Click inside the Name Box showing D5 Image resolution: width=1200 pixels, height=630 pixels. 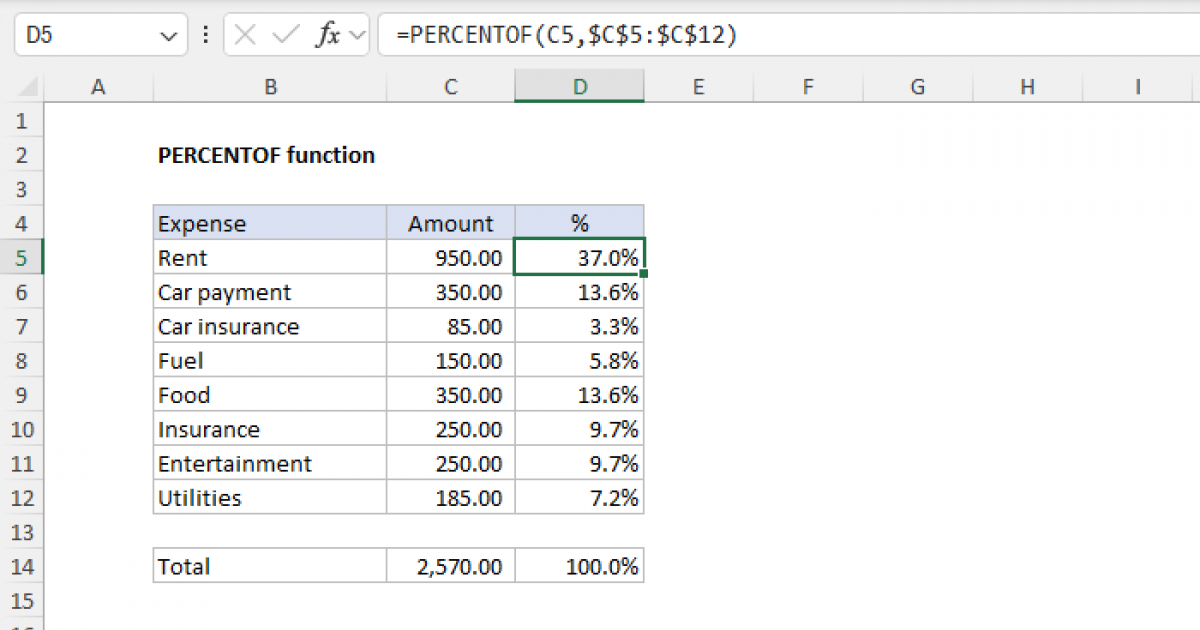point(85,36)
